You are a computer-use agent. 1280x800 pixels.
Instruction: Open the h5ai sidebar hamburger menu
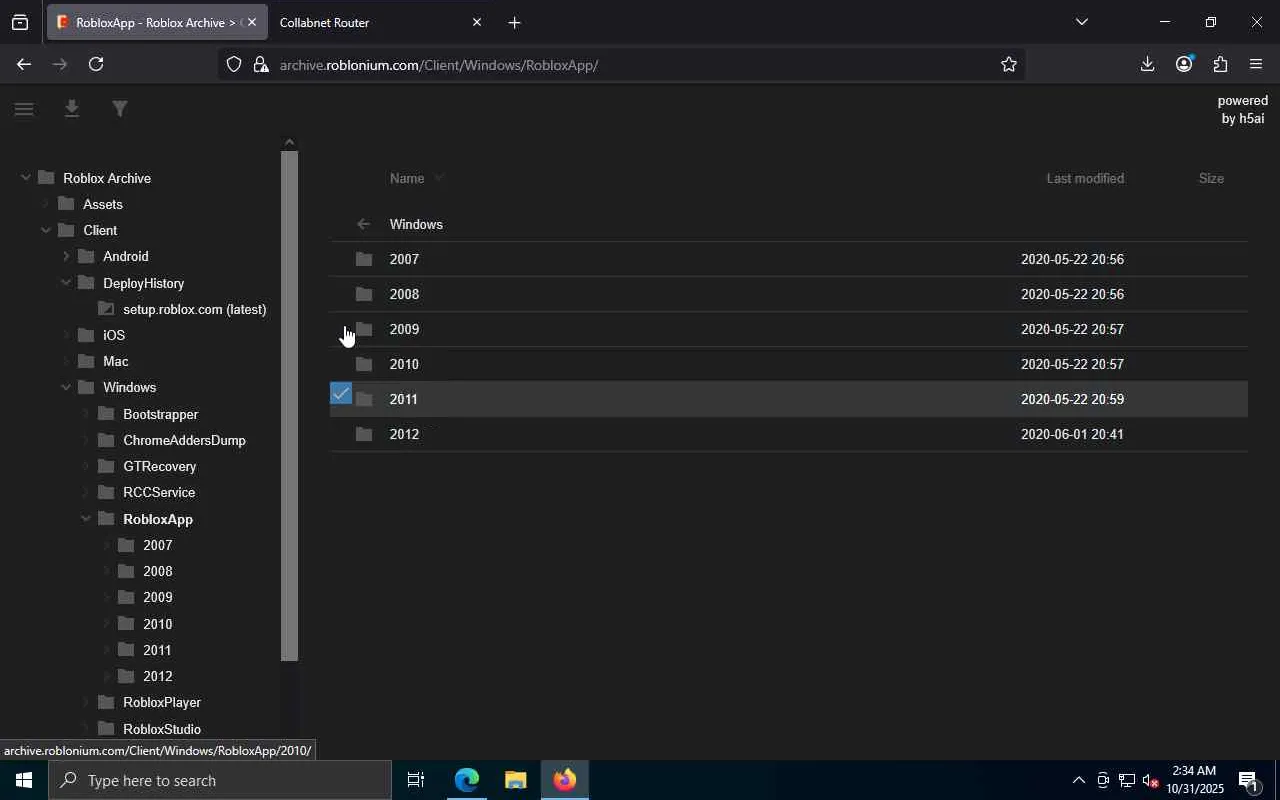click(x=24, y=109)
